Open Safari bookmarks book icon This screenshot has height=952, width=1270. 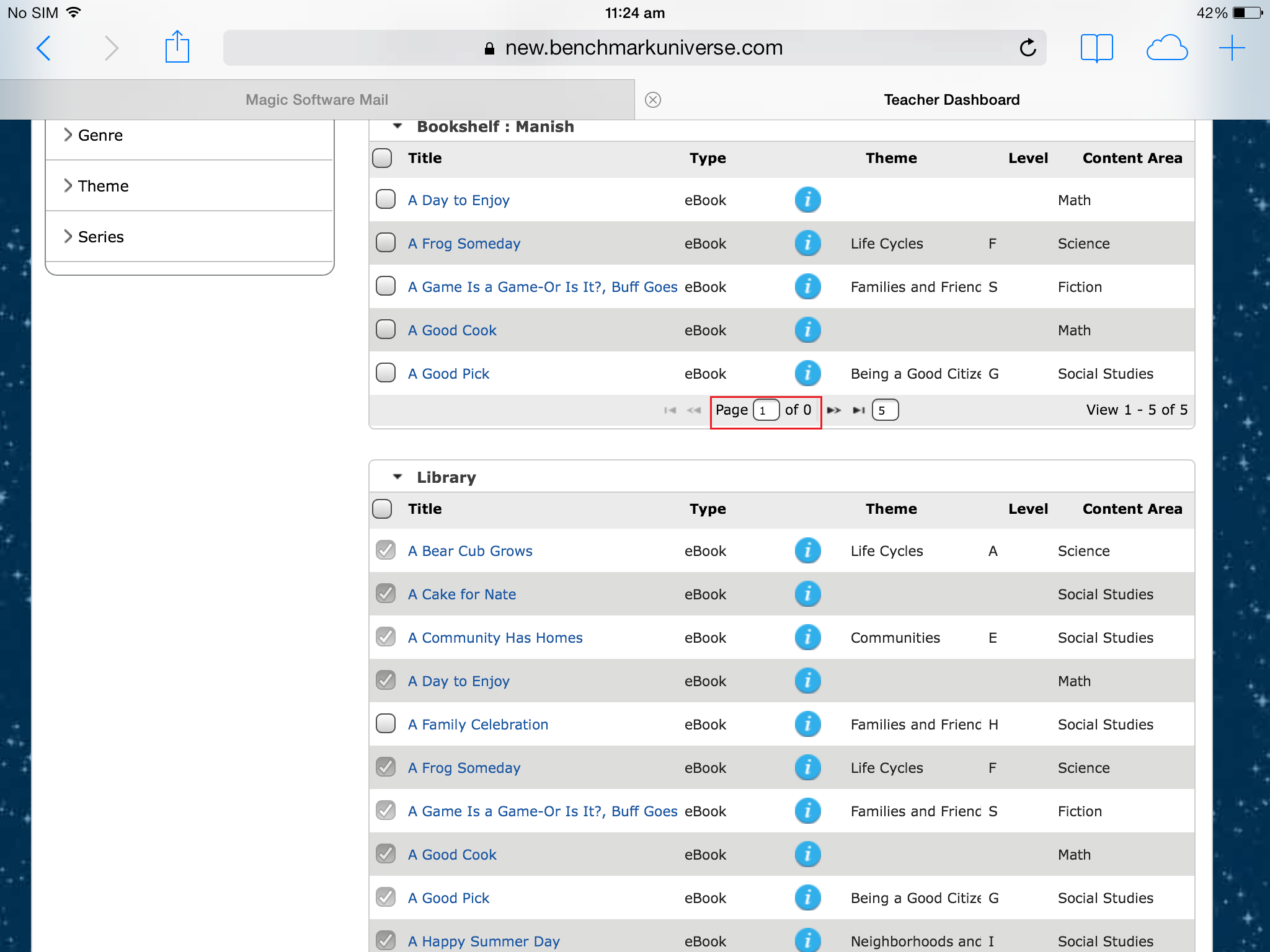coord(1096,48)
